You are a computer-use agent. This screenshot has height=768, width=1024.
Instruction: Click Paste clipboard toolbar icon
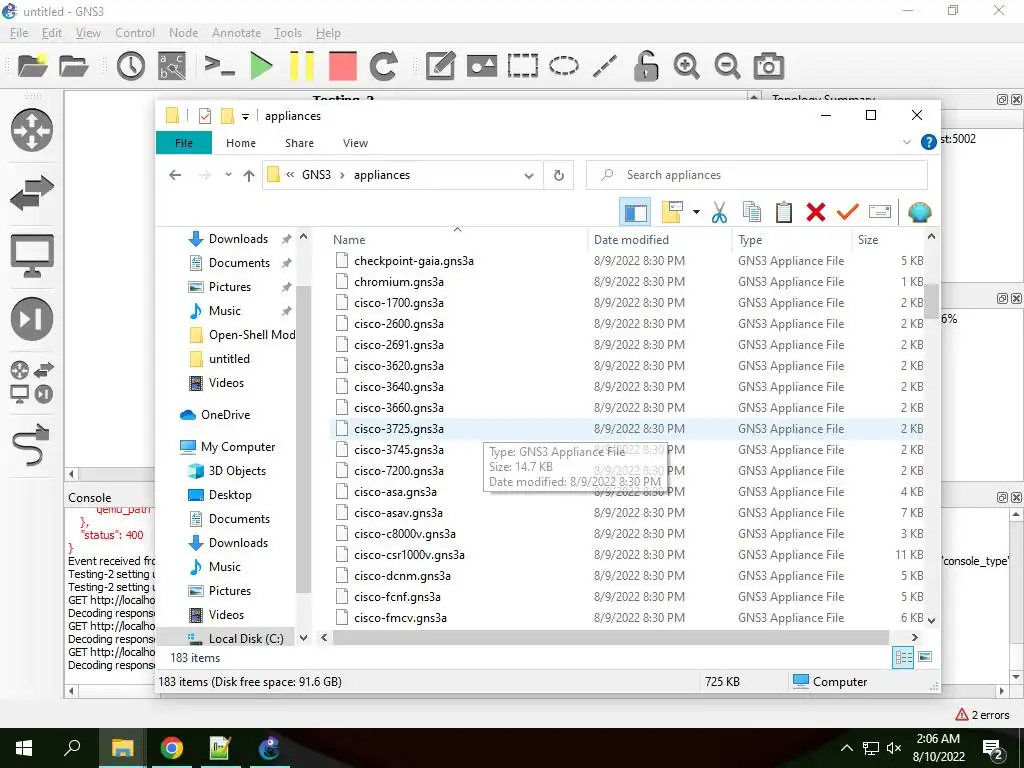(x=784, y=212)
